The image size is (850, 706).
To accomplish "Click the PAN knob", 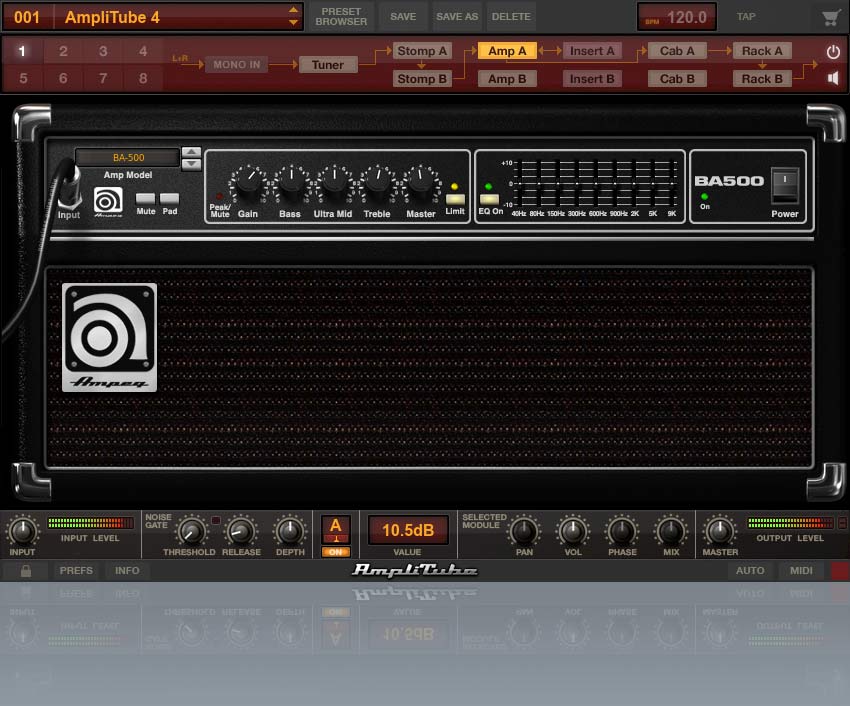I will [524, 531].
